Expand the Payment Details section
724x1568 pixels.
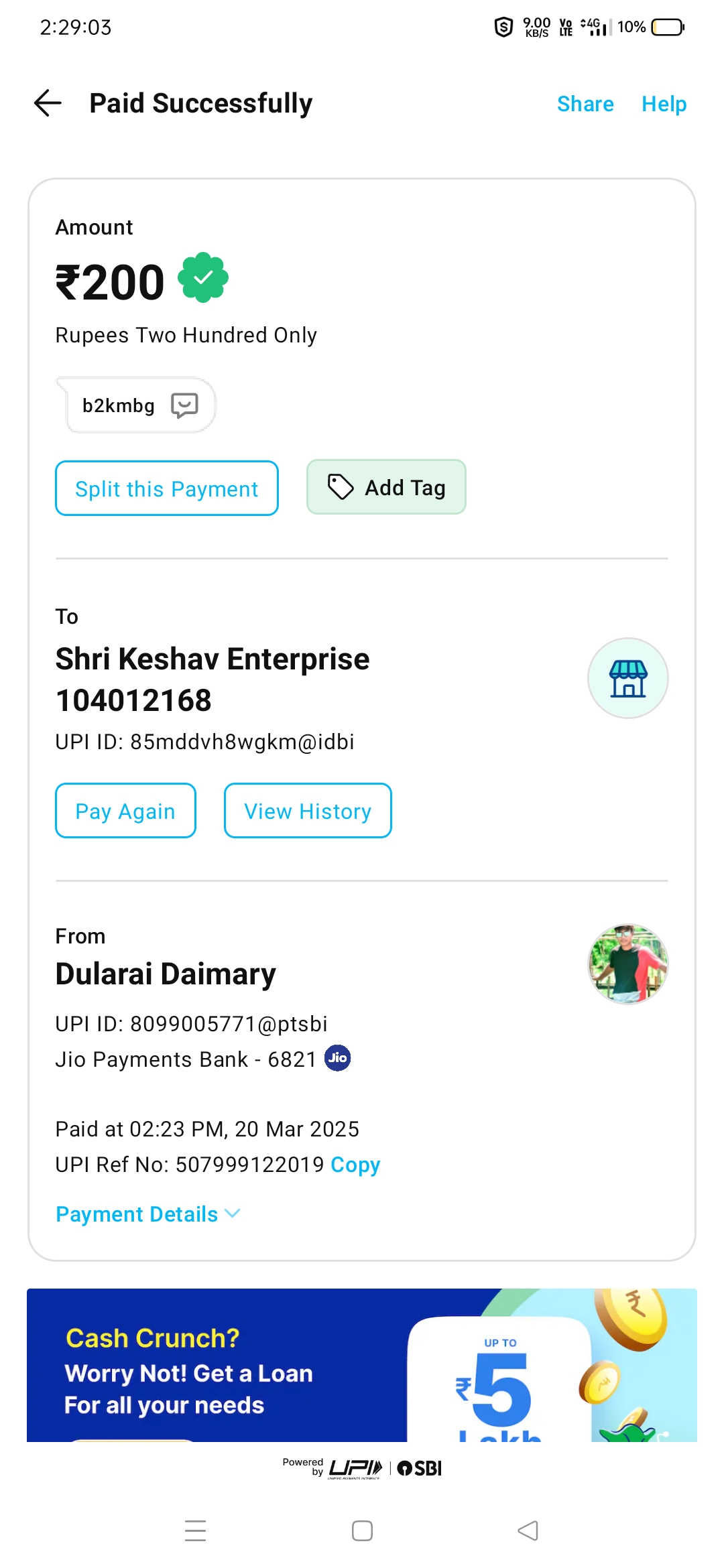137,1214
